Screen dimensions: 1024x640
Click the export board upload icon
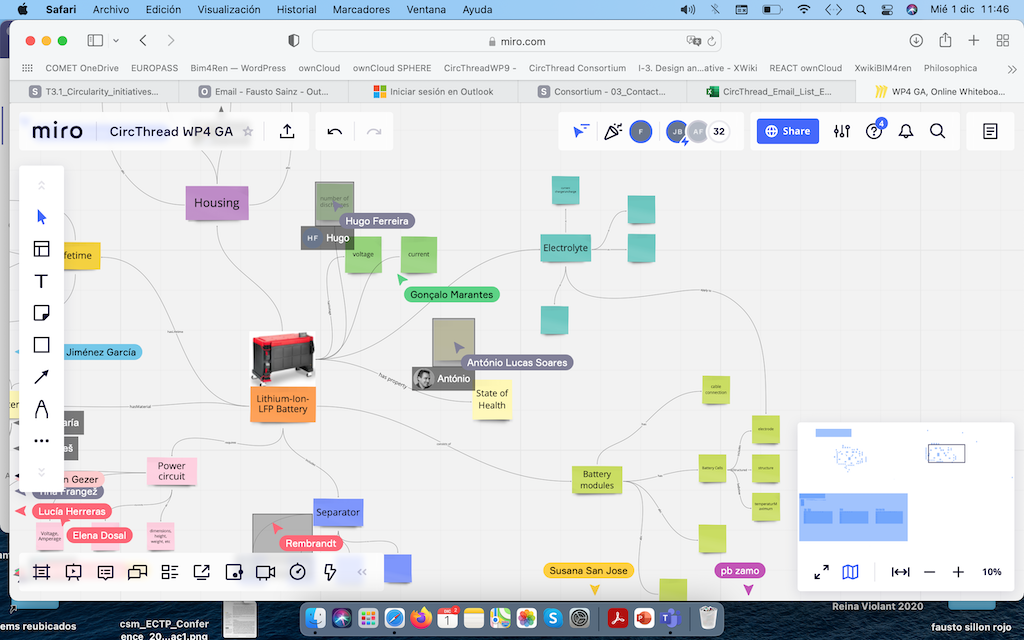pyautogui.click(x=287, y=131)
